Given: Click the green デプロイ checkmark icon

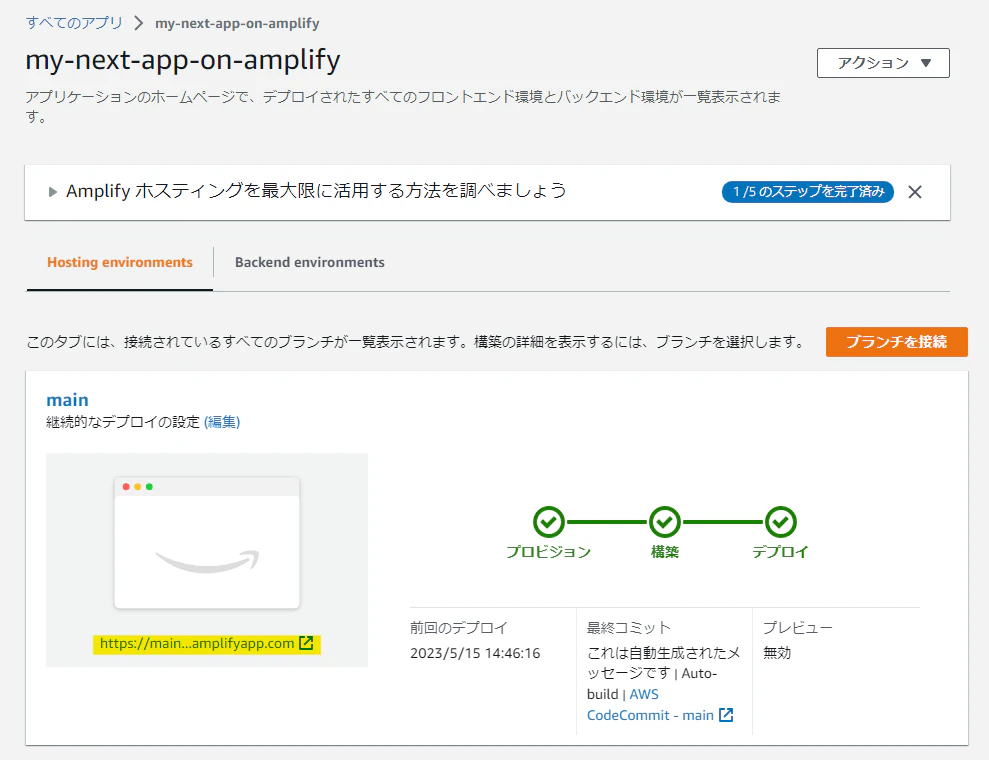Looking at the screenshot, I should pos(781,522).
